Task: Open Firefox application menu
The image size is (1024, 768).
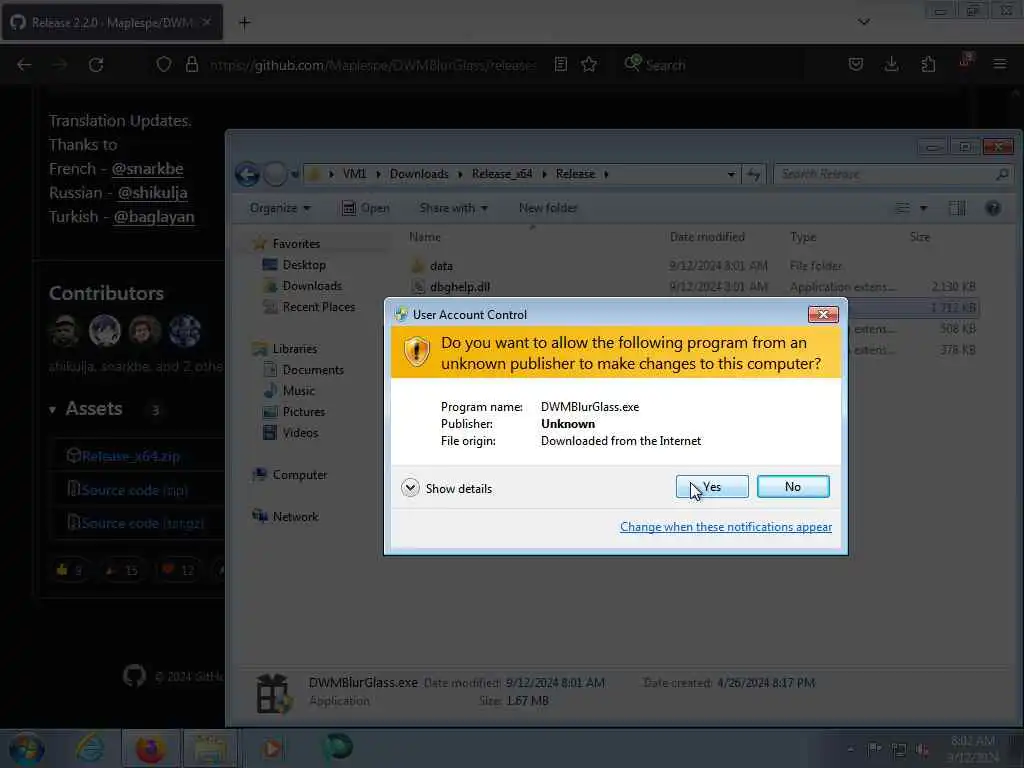Action: (x=999, y=65)
